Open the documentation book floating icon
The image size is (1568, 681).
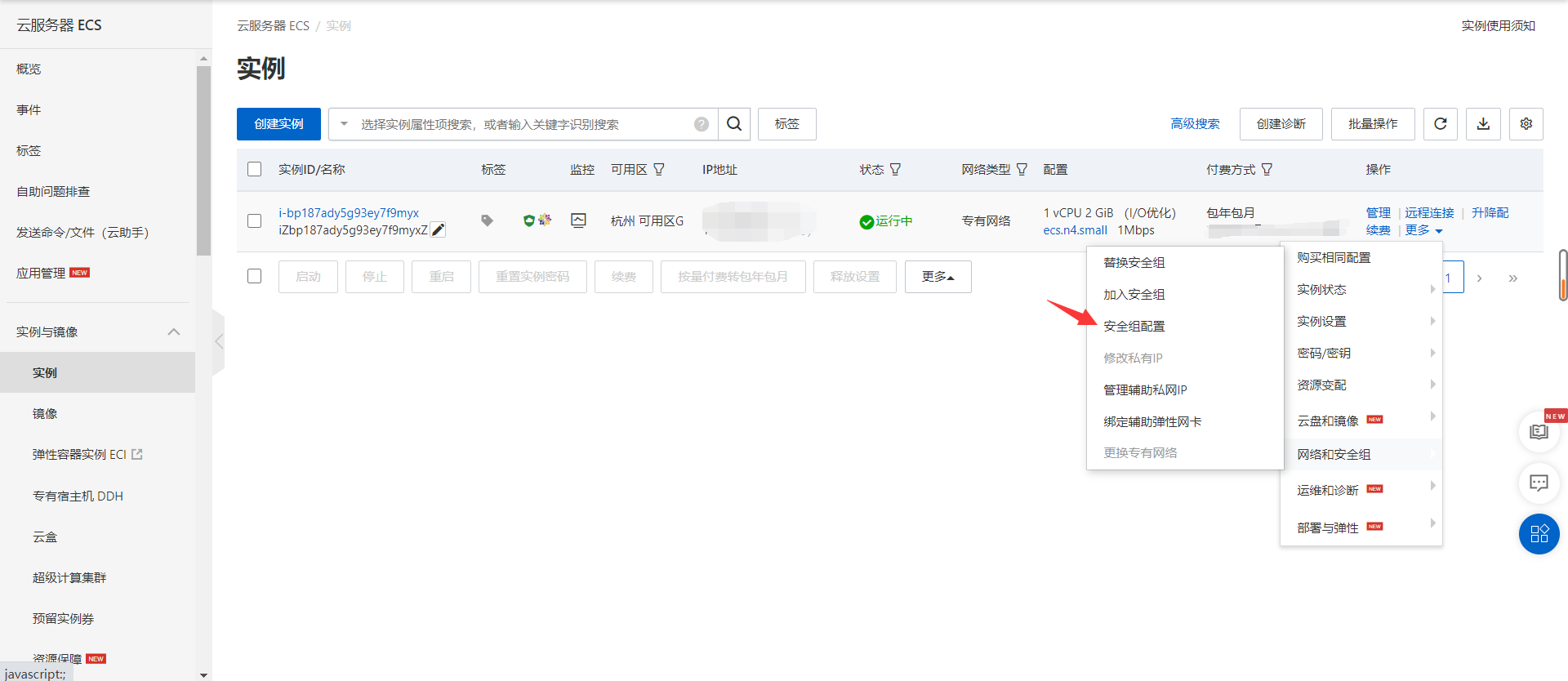tap(1539, 432)
